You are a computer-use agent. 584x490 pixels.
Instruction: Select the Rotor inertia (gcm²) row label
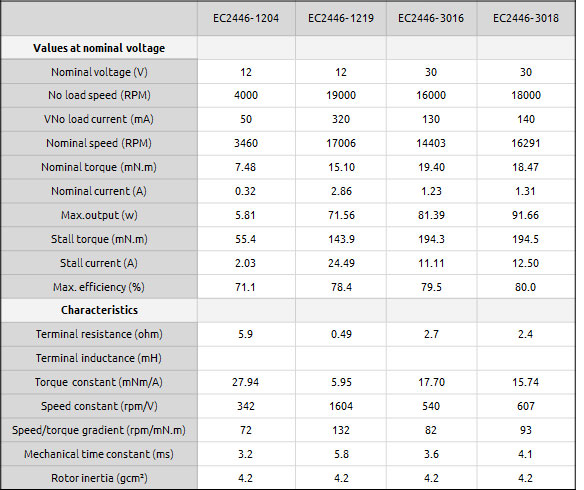[99, 478]
